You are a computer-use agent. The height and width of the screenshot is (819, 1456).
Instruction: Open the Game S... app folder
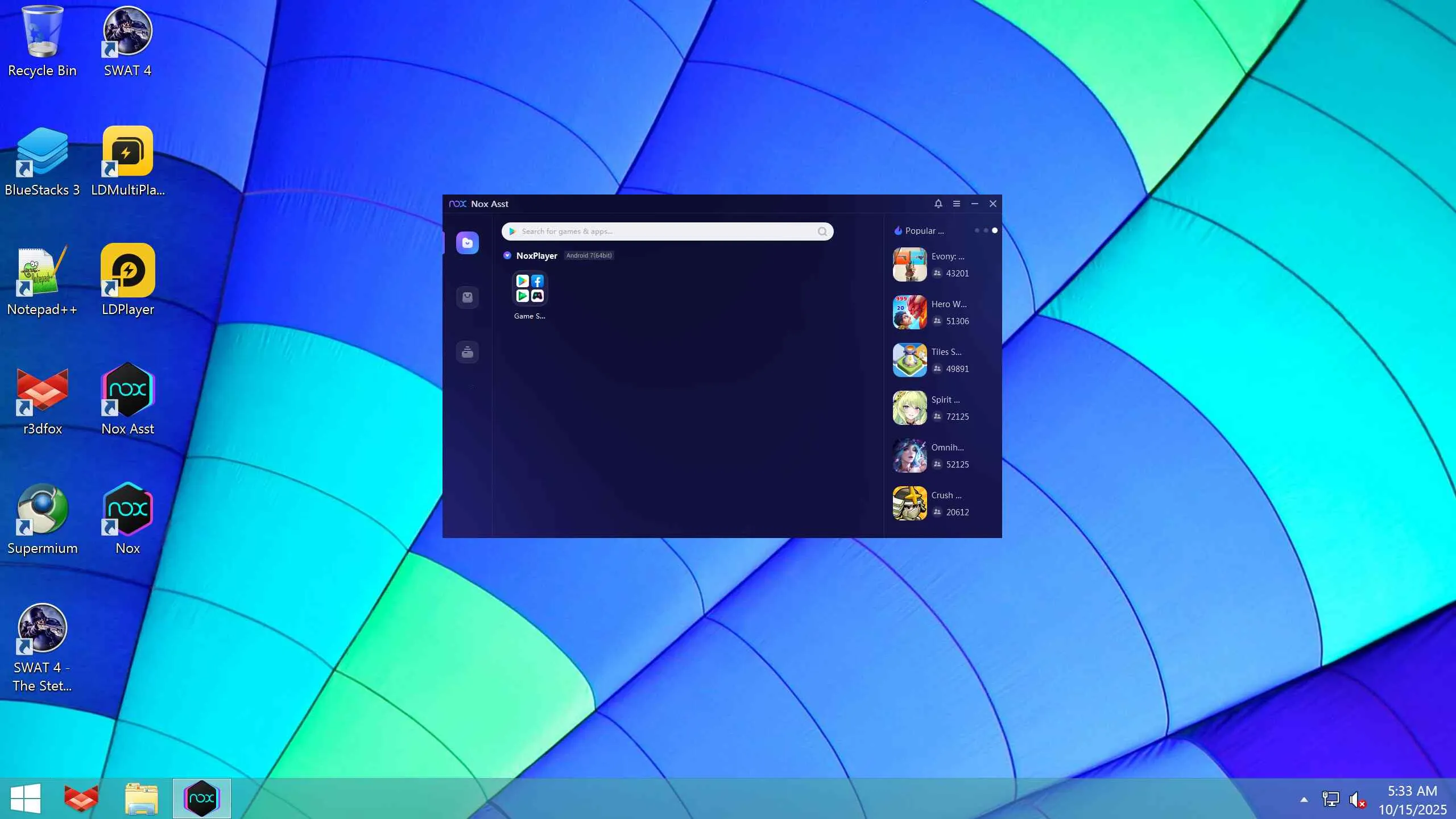click(x=530, y=288)
